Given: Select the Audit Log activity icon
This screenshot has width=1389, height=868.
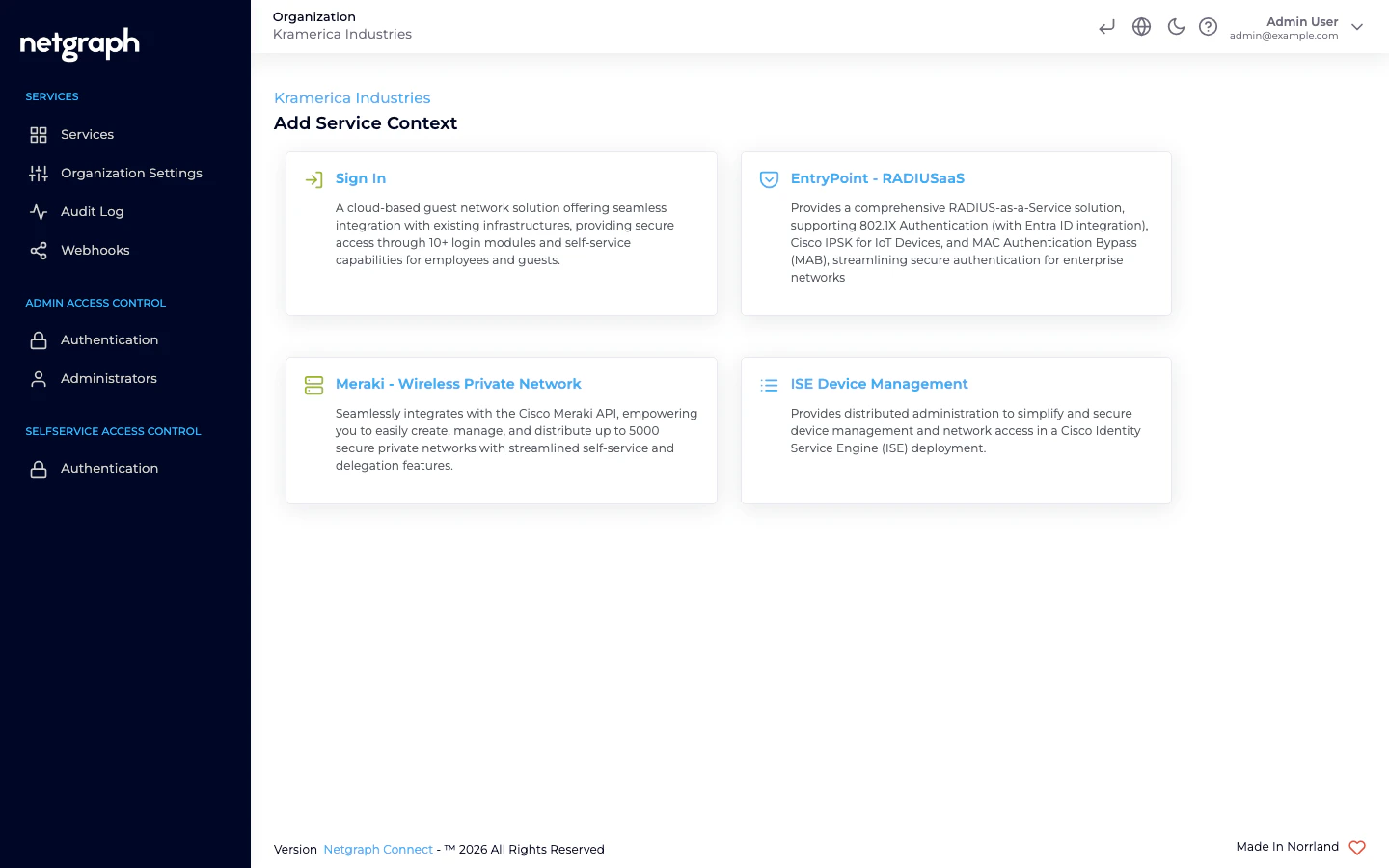Looking at the screenshot, I should point(39,211).
